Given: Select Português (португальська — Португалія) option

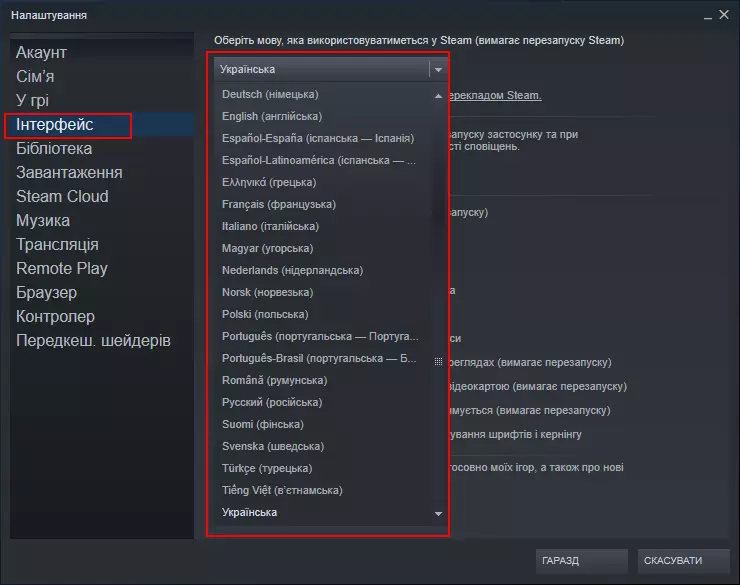Looking at the screenshot, I should click(x=320, y=336).
